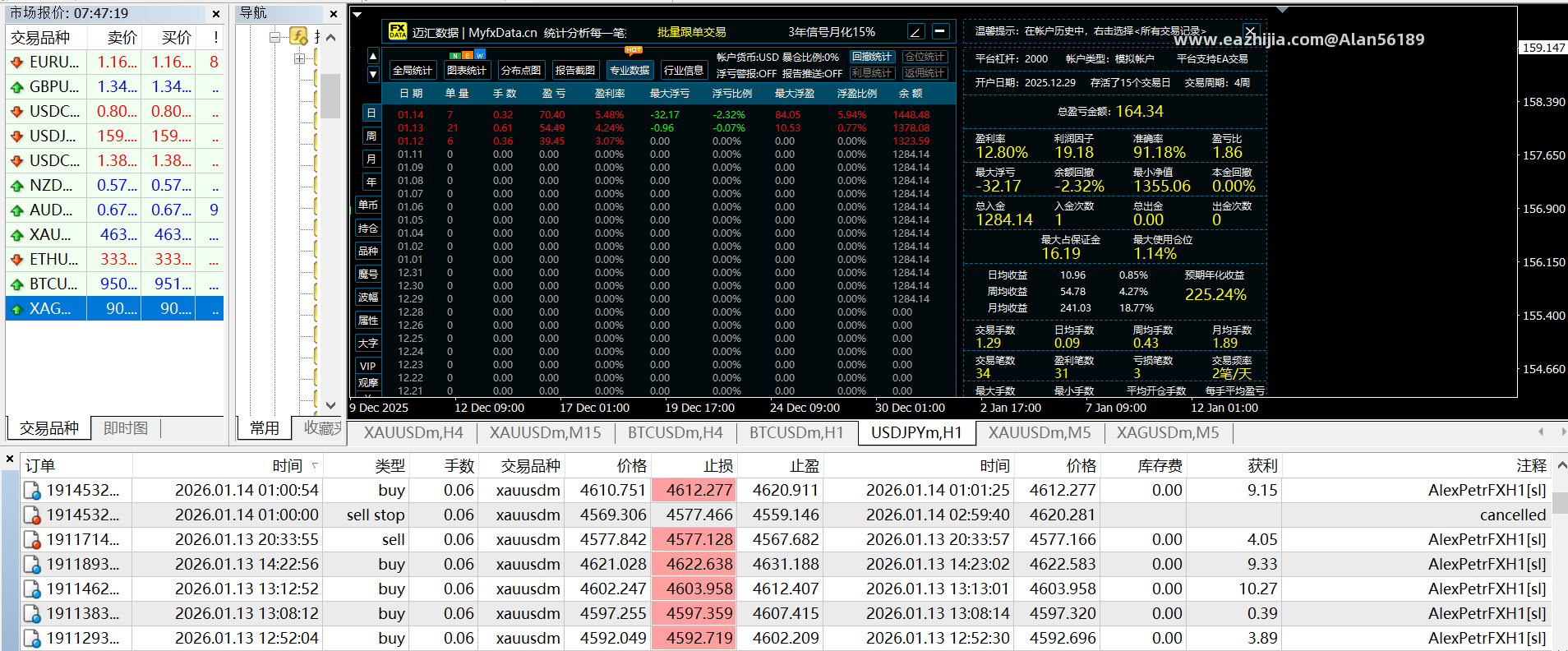Screen dimensions: 1568x651
Task: Open the 收藏夹 favorites tab in Navigator
Action: pos(322,428)
